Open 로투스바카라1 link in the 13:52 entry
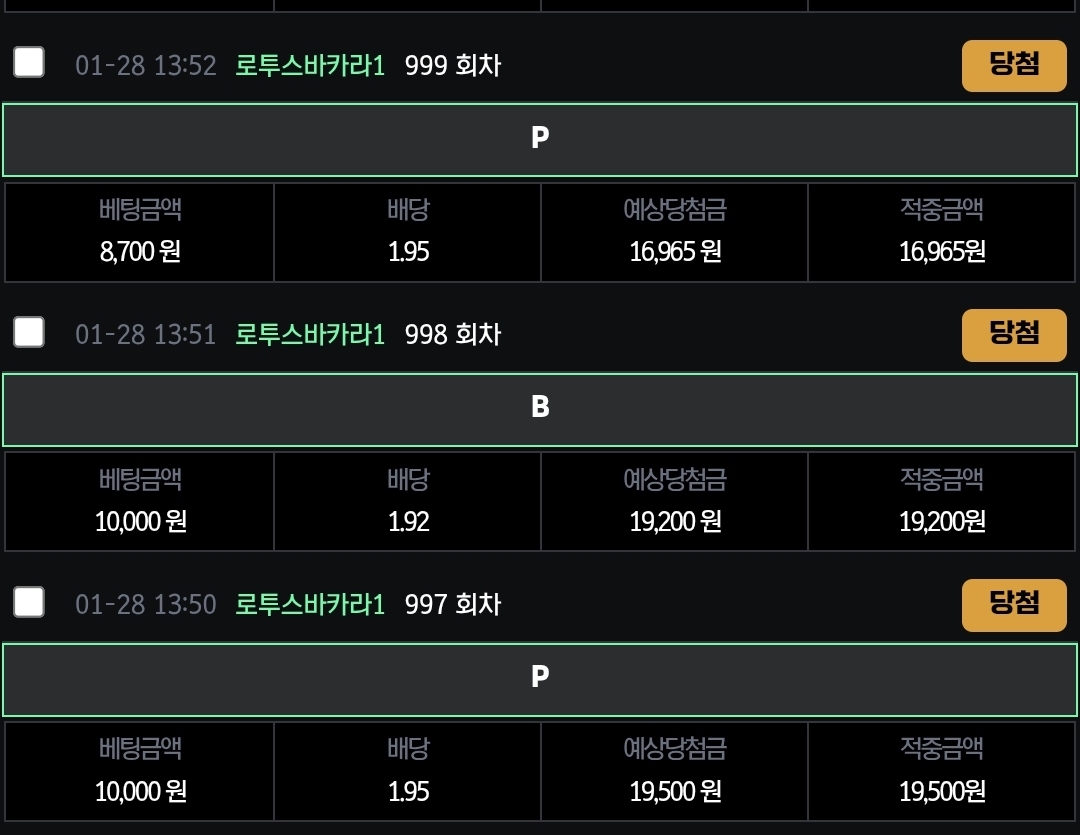Viewport: 1080px width, 835px height. [310, 65]
